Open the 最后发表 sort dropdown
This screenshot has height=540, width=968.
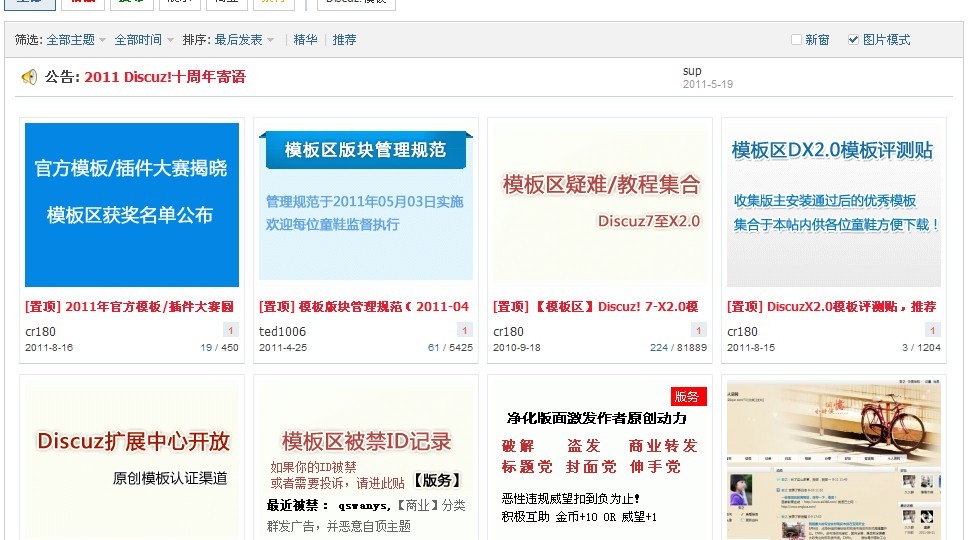coord(244,39)
